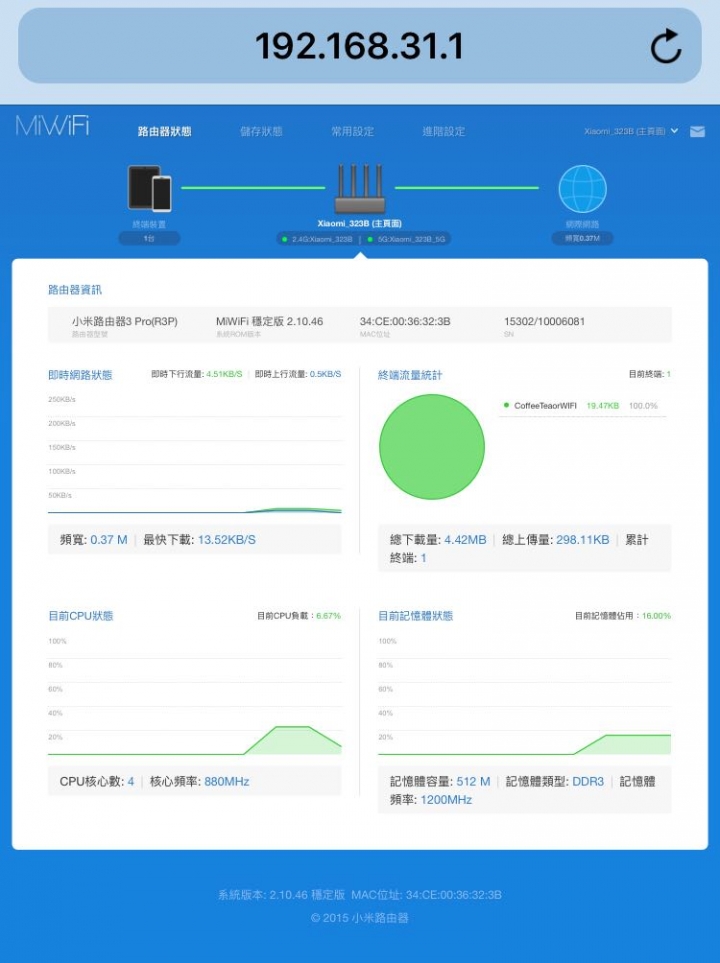This screenshot has height=963, width=720.
Task: Click the 小米路由器3 Pro(R3P) model text
Action: point(125,321)
